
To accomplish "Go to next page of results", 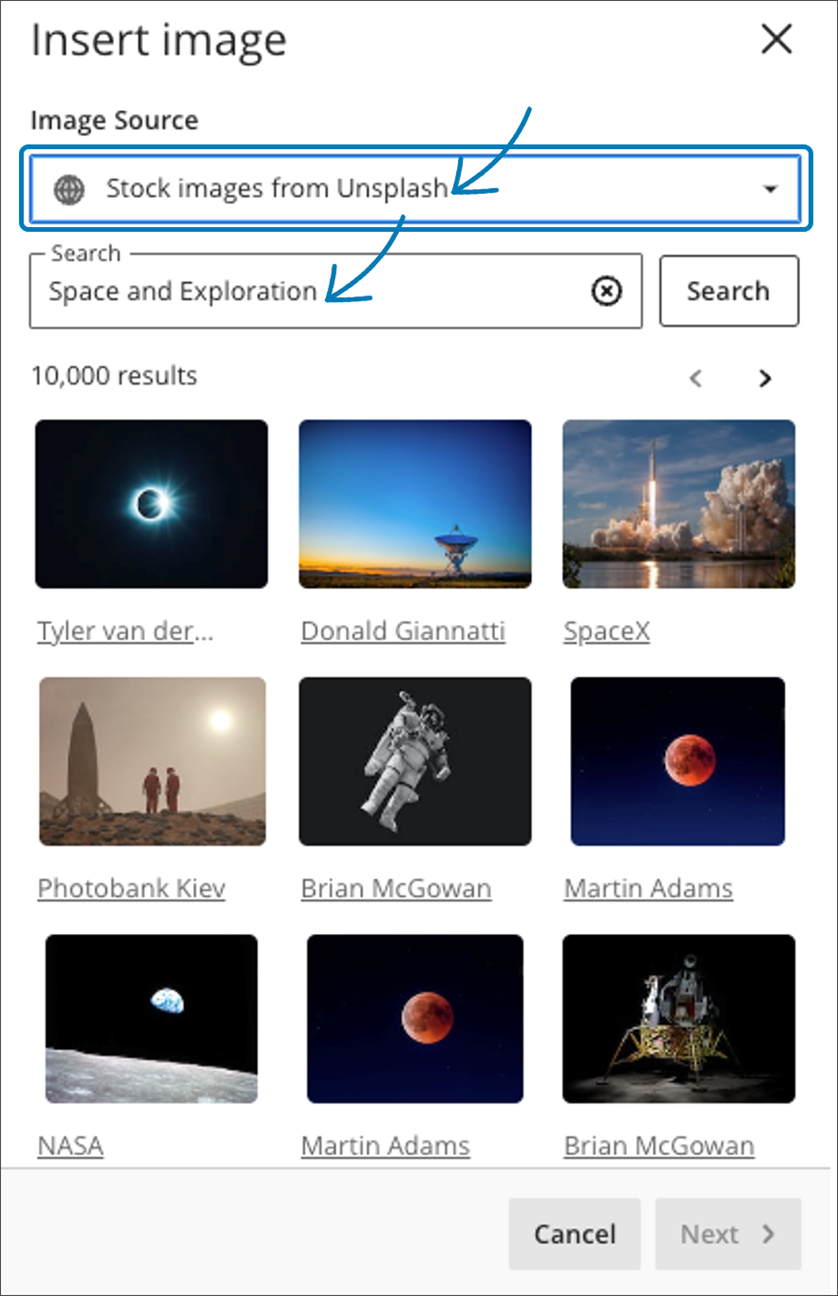I will click(x=765, y=378).
